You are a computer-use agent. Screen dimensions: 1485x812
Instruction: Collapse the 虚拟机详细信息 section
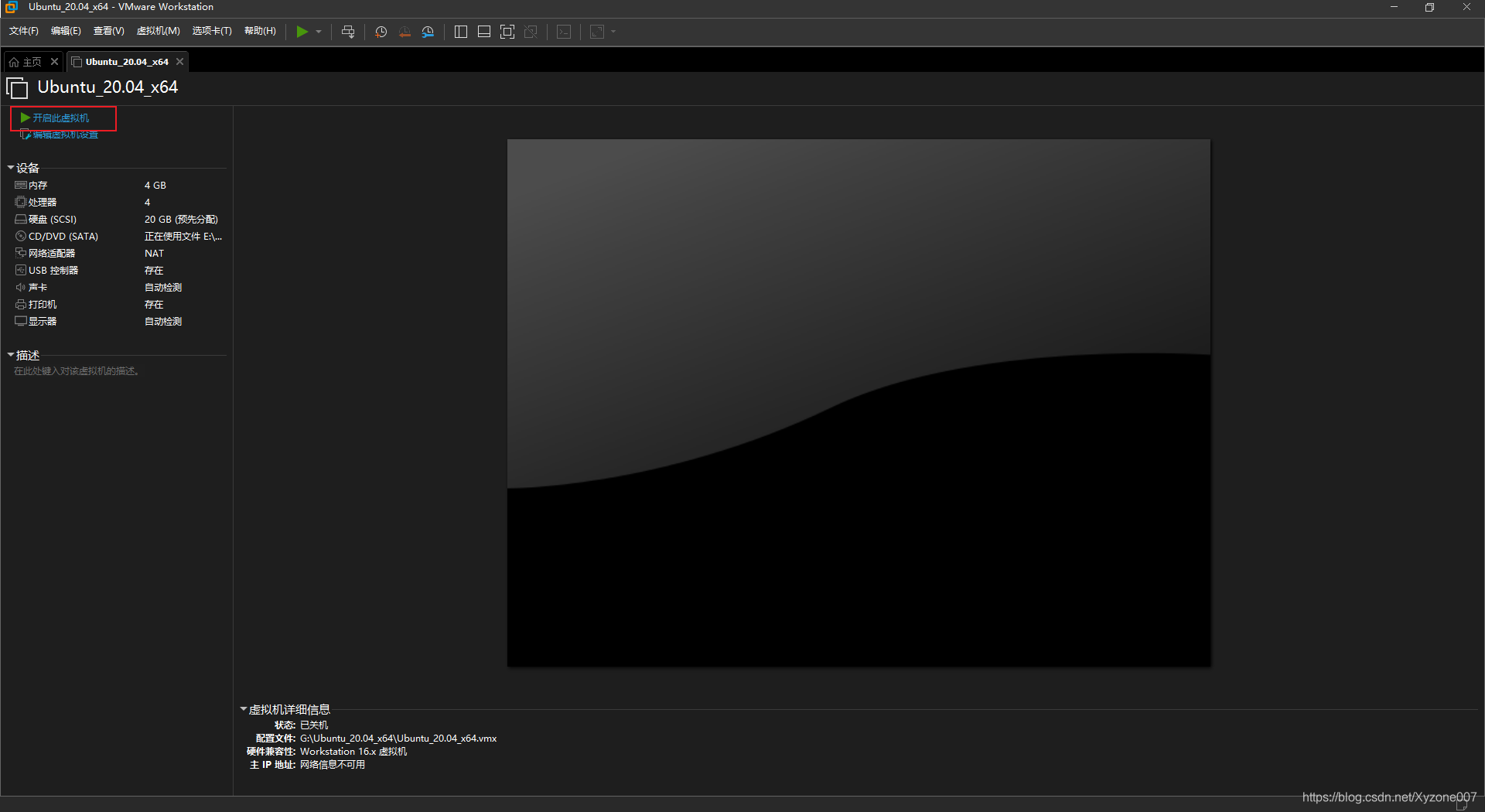pyautogui.click(x=243, y=709)
